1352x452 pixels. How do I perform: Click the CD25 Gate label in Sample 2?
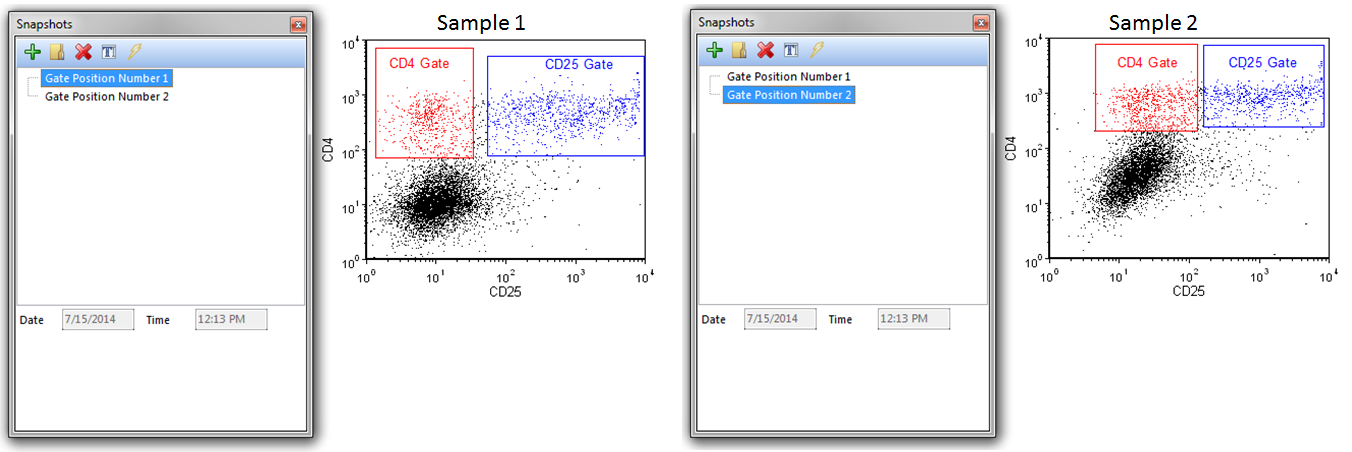coord(1262,62)
